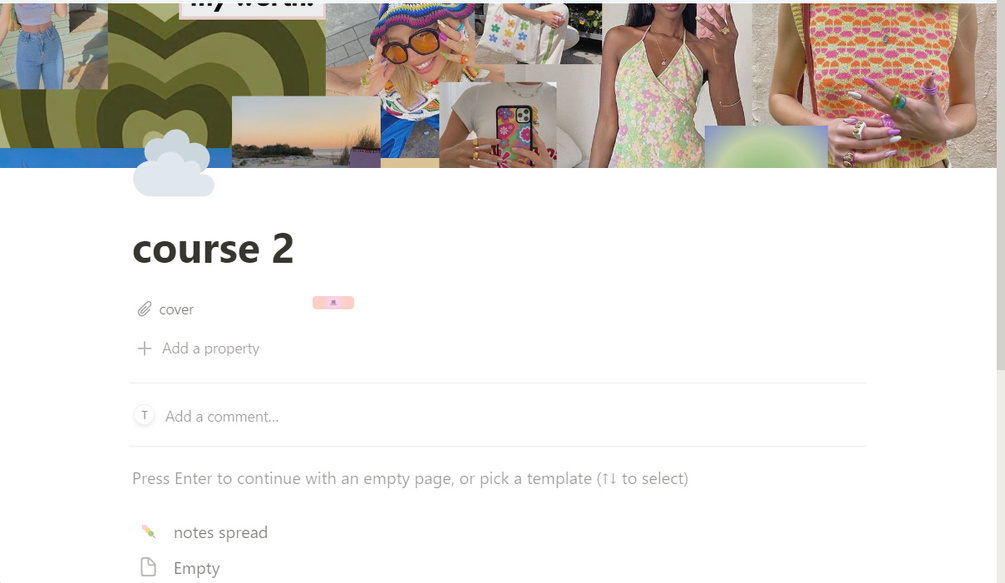Viewport: 1005px width, 583px height.
Task: Click the sunset beach photo in cover
Action: [x=306, y=132]
